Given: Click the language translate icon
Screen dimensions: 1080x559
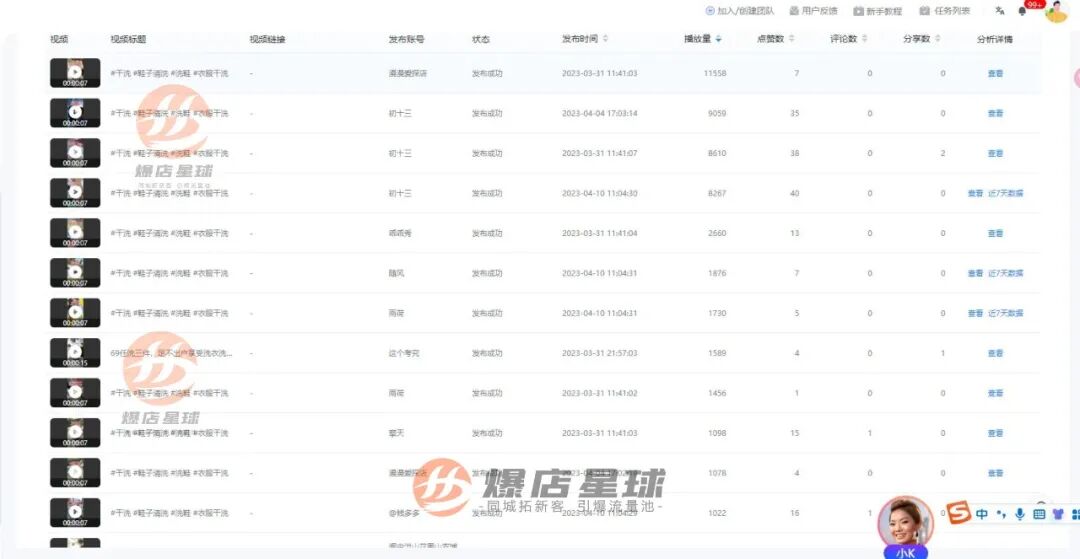Looking at the screenshot, I should click(x=999, y=11).
